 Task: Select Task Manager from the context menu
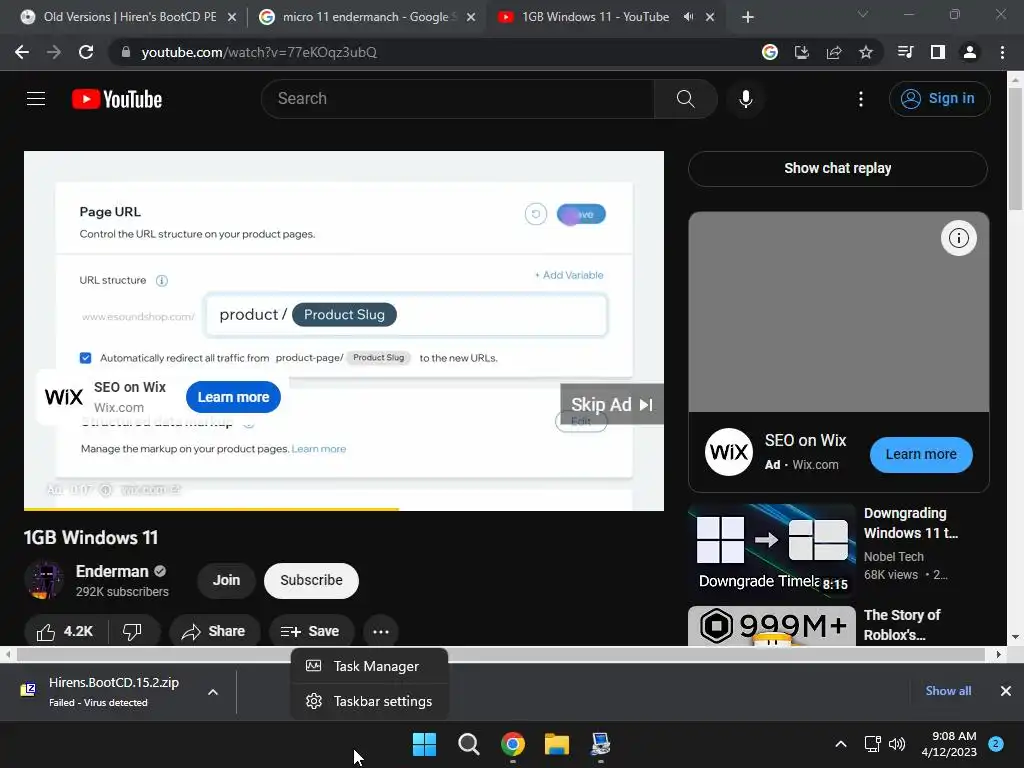click(370, 666)
